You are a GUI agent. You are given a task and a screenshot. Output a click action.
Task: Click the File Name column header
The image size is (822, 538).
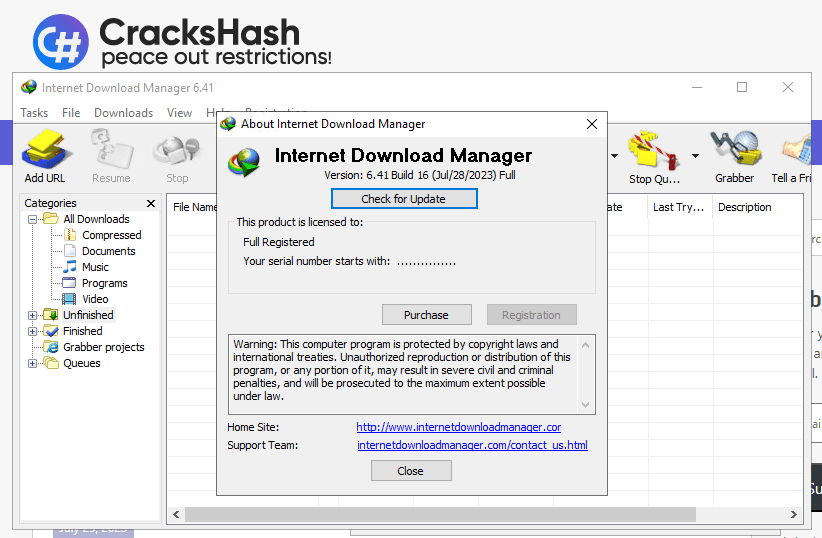pos(194,207)
